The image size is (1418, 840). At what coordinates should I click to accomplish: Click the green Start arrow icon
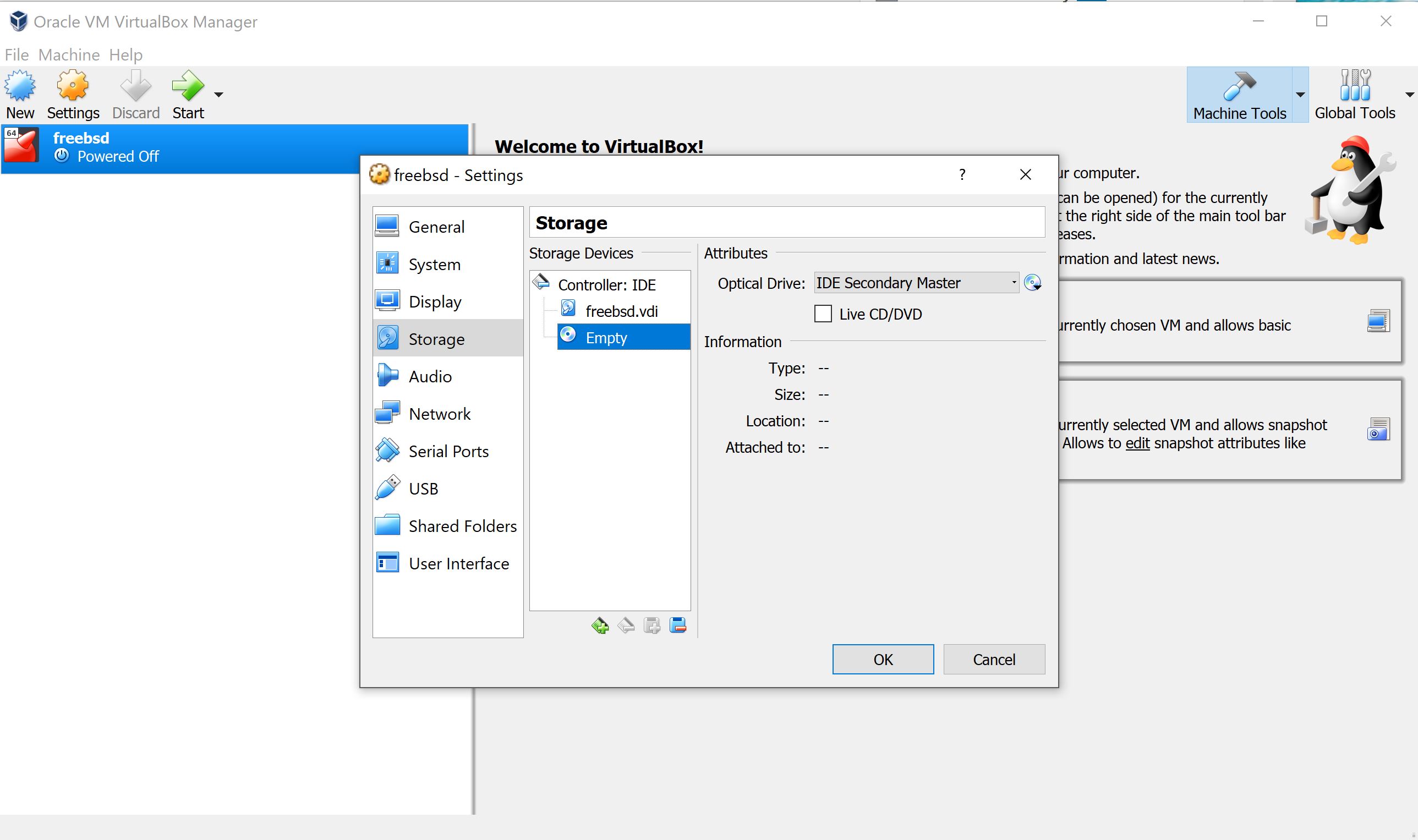tap(188, 86)
